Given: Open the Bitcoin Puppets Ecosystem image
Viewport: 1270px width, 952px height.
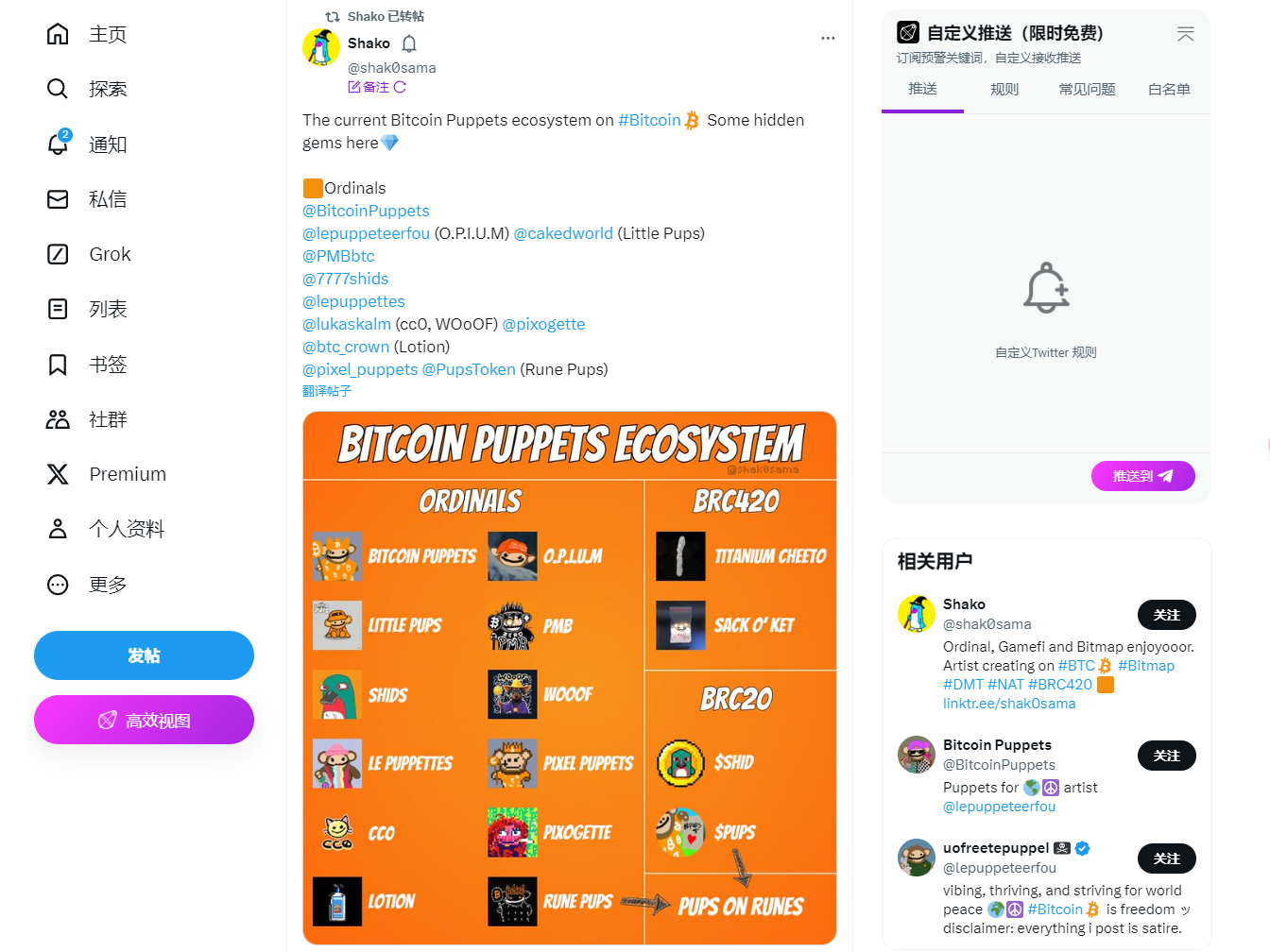Looking at the screenshot, I should [x=570, y=677].
